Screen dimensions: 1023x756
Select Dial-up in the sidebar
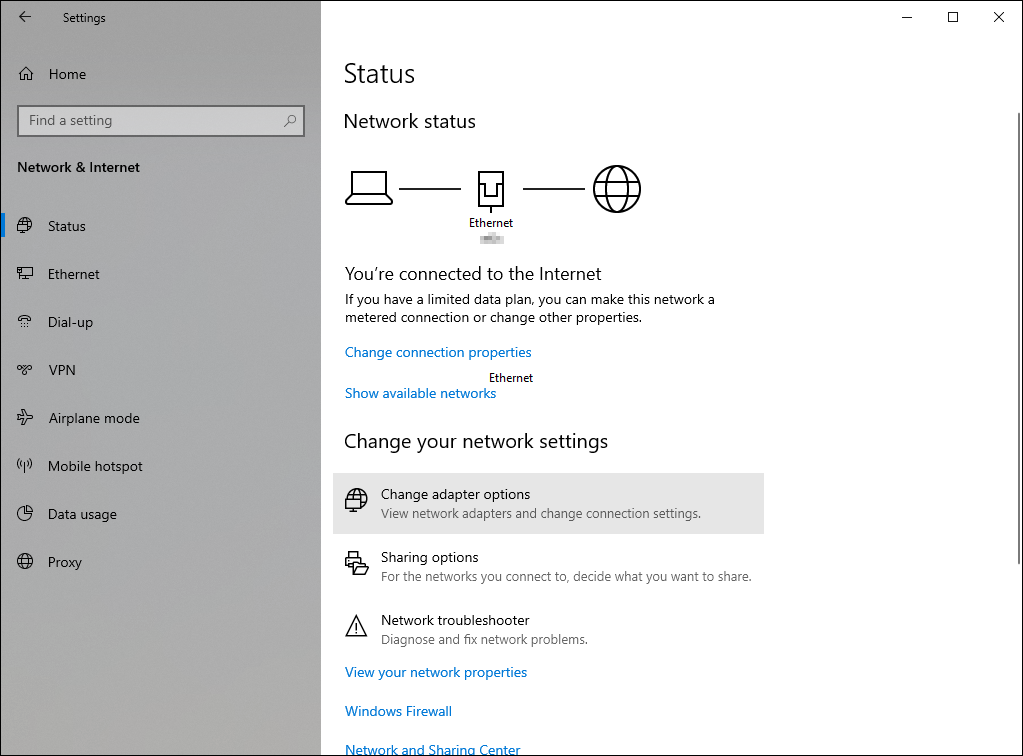point(70,322)
